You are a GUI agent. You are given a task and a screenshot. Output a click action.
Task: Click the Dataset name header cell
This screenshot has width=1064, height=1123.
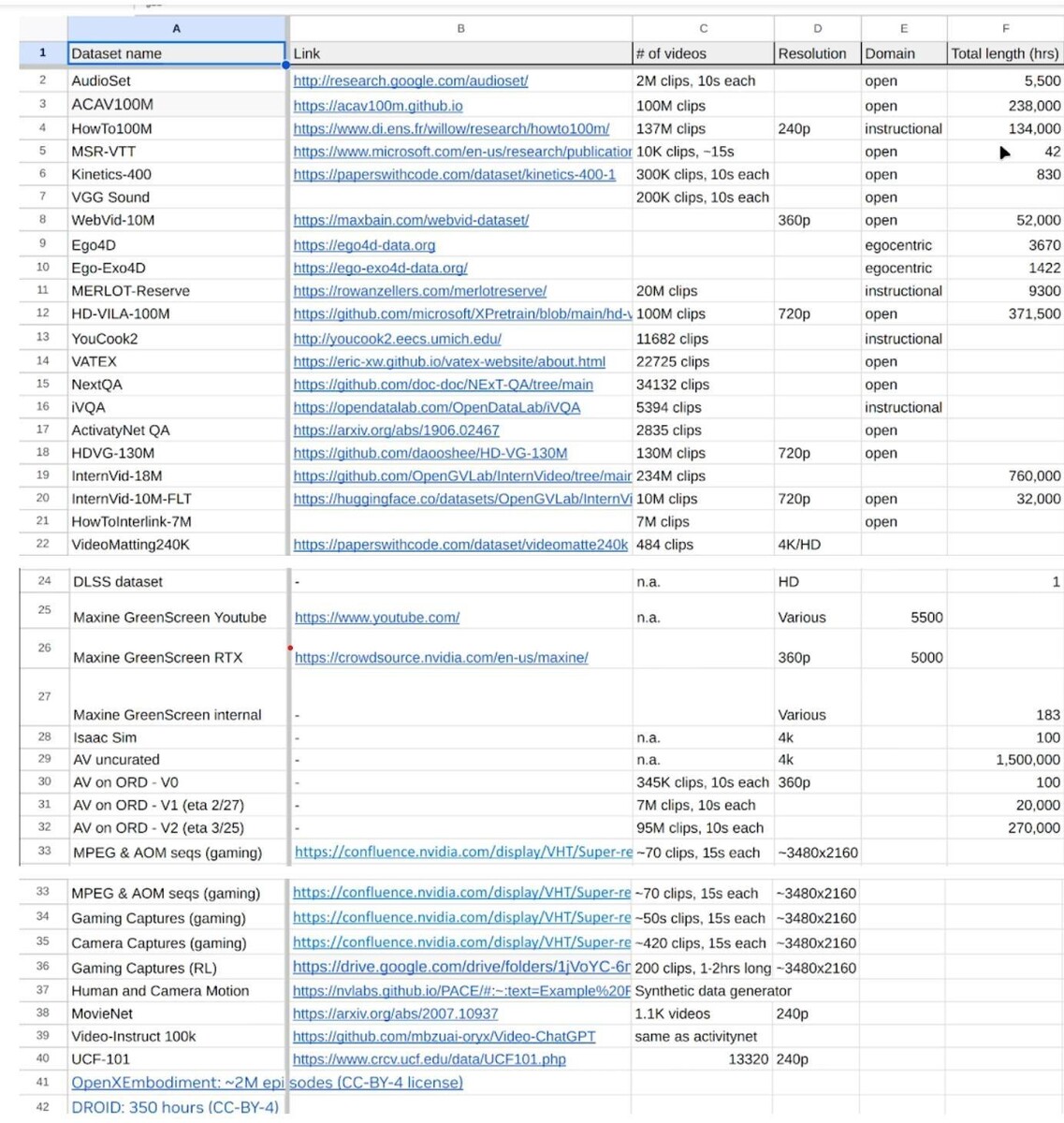[x=176, y=53]
